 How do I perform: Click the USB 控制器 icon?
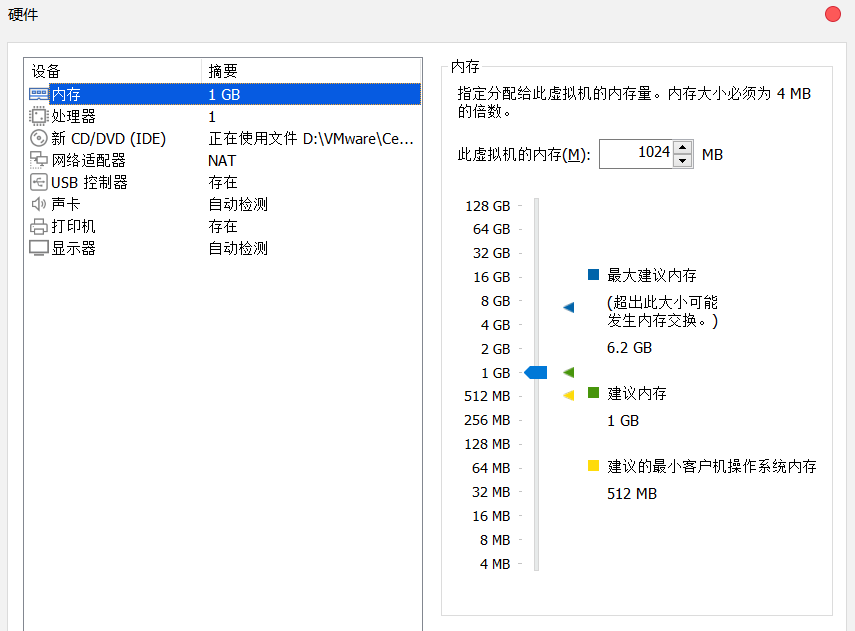[38, 182]
